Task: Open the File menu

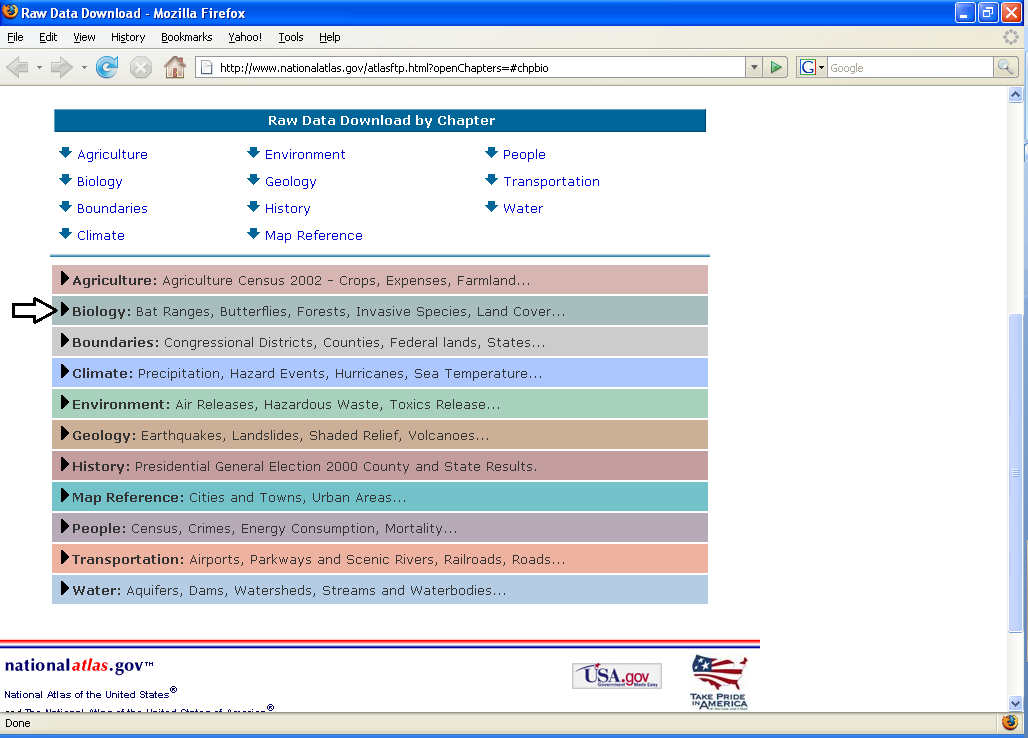Action: (15, 37)
